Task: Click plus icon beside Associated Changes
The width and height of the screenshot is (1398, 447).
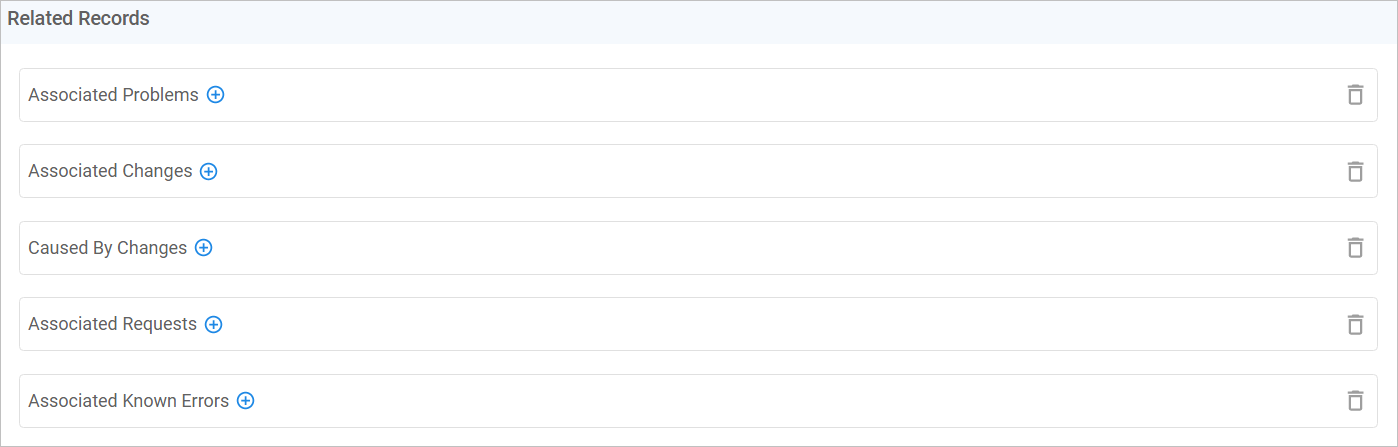Action: tap(208, 171)
